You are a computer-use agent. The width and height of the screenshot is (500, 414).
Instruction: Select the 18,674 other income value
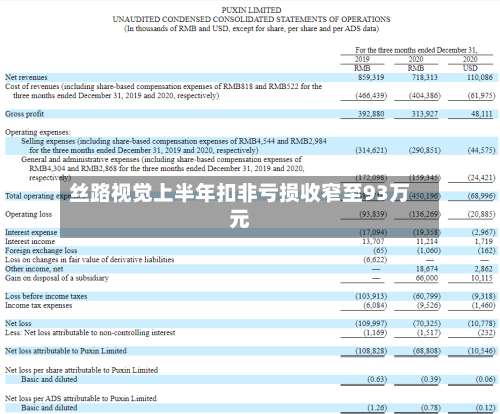pyautogui.click(x=427, y=269)
